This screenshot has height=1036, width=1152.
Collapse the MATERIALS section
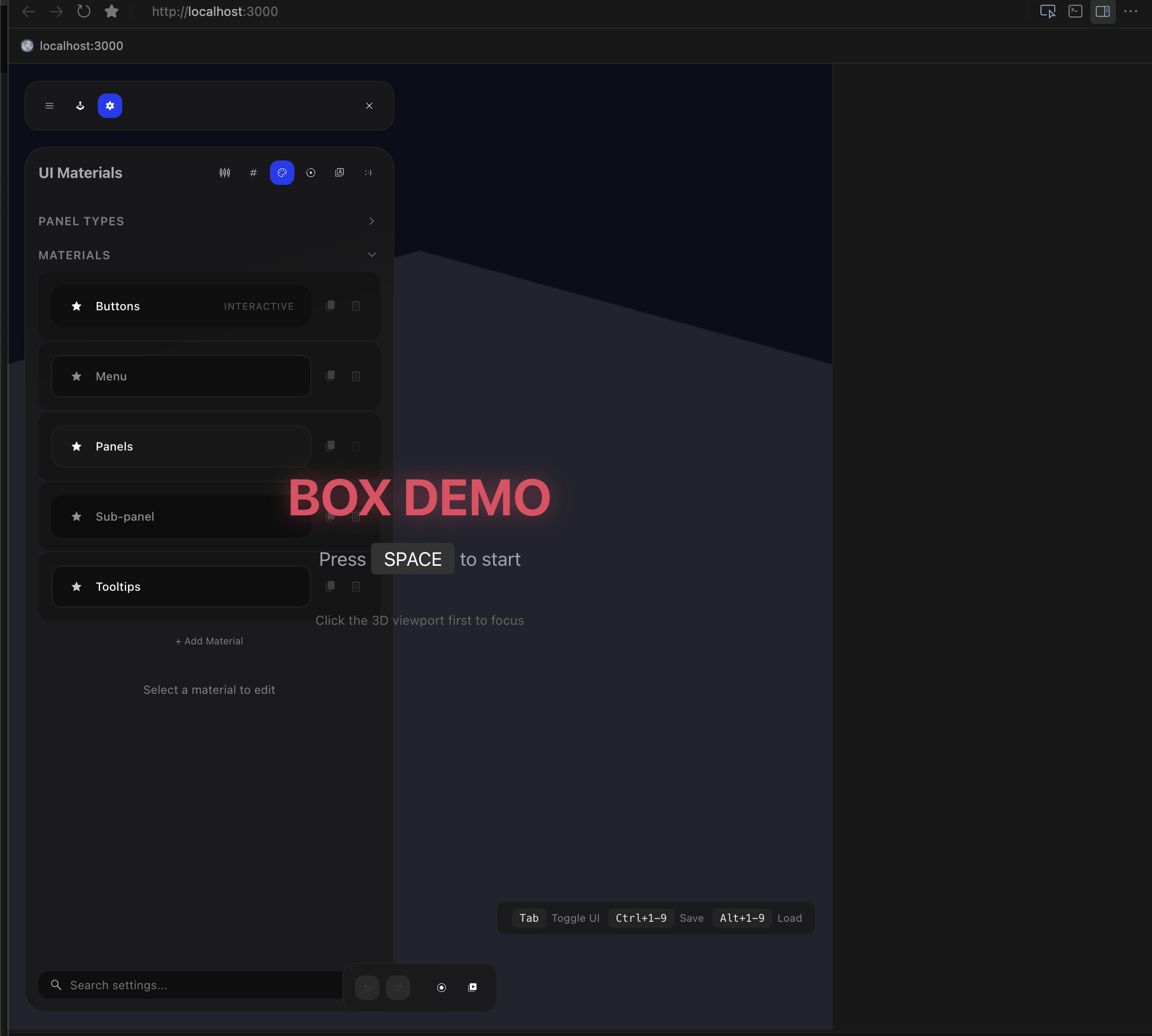[x=371, y=254]
